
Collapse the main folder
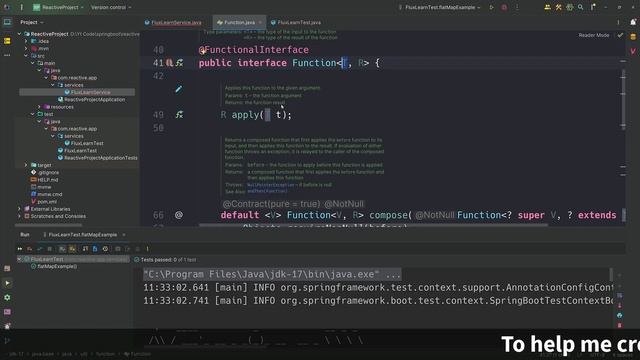[x=33, y=63]
